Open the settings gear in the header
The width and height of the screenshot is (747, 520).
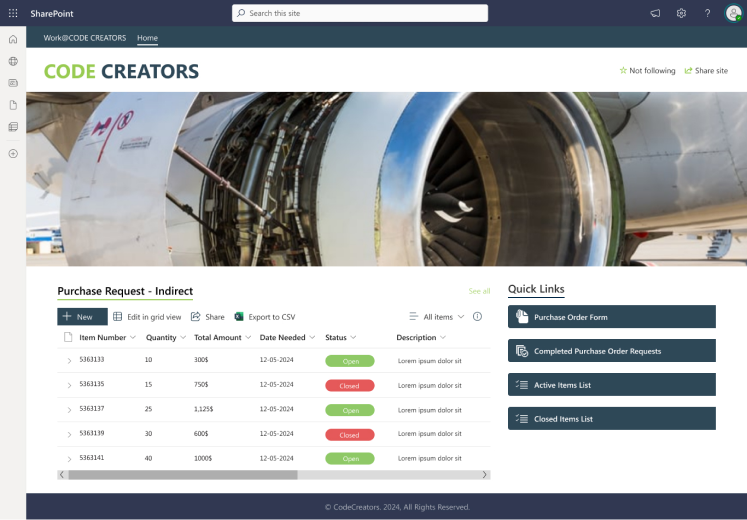click(681, 13)
